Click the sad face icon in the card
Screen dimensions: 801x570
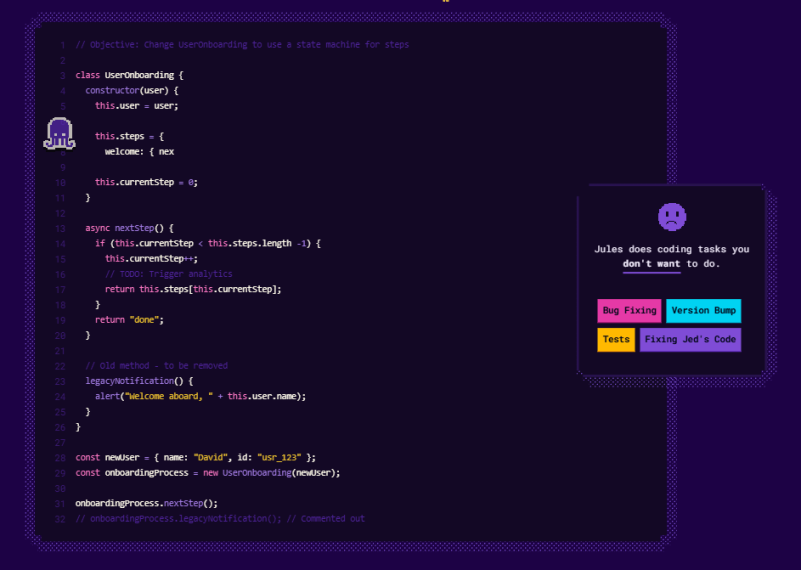tap(672, 217)
